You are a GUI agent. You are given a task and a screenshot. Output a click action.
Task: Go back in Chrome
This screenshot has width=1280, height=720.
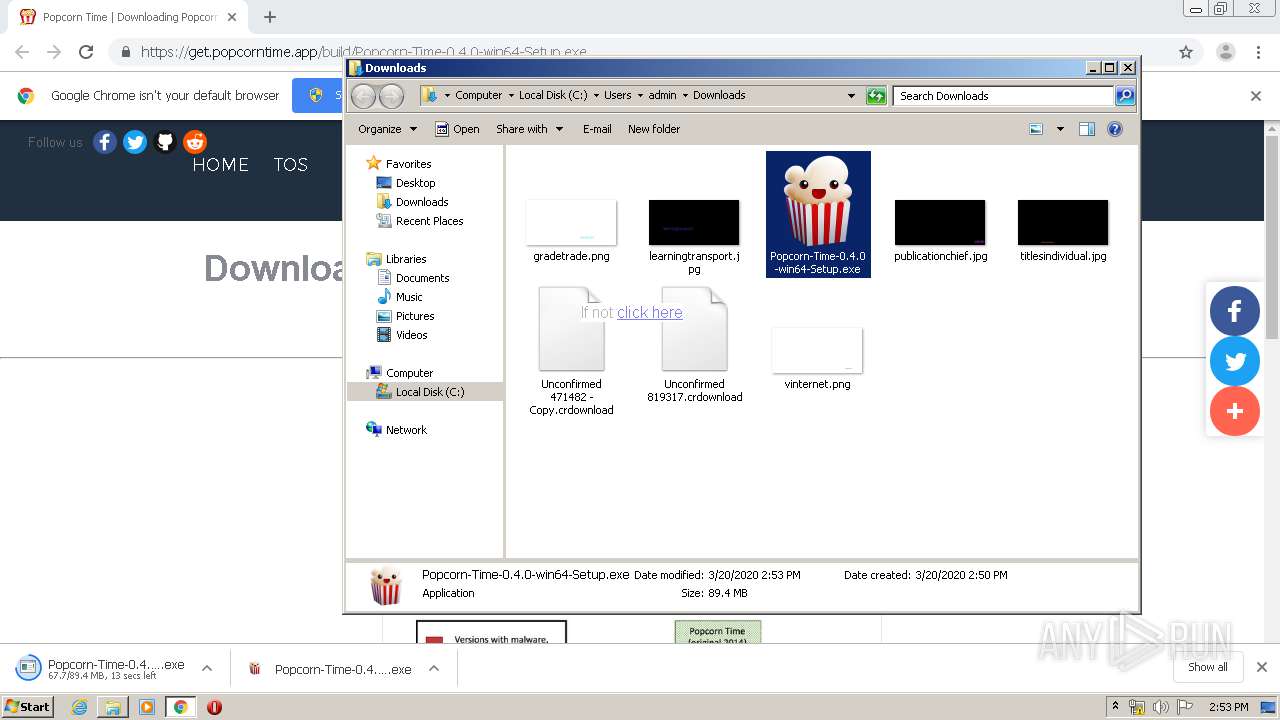22,52
